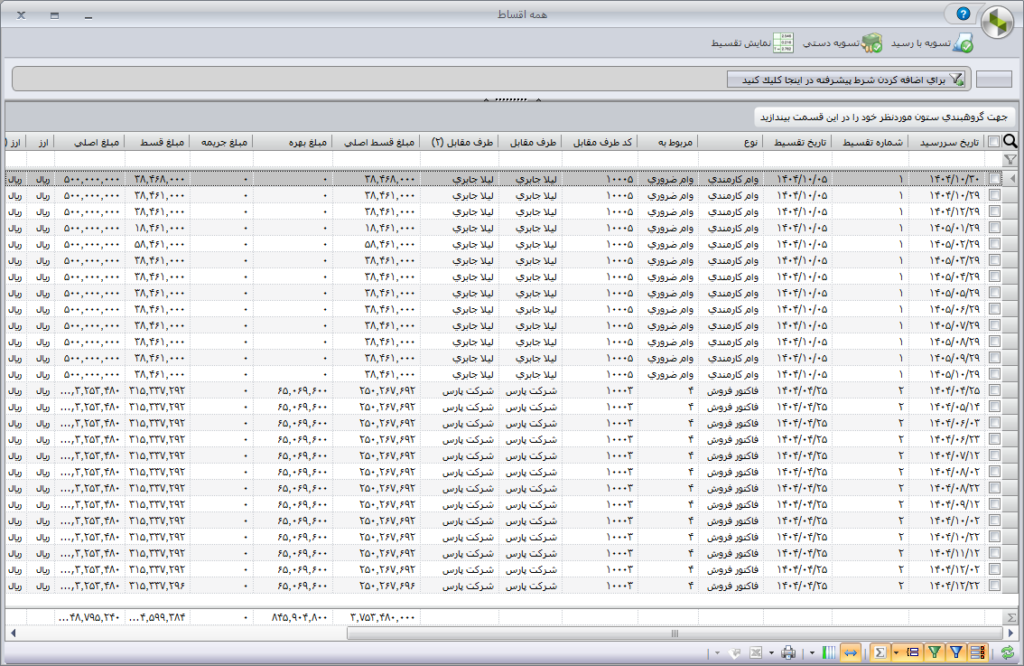
Task: Tick the checkbox for row dated ۱۴۰۴/۱۰/۳۰
Action: coord(994,178)
